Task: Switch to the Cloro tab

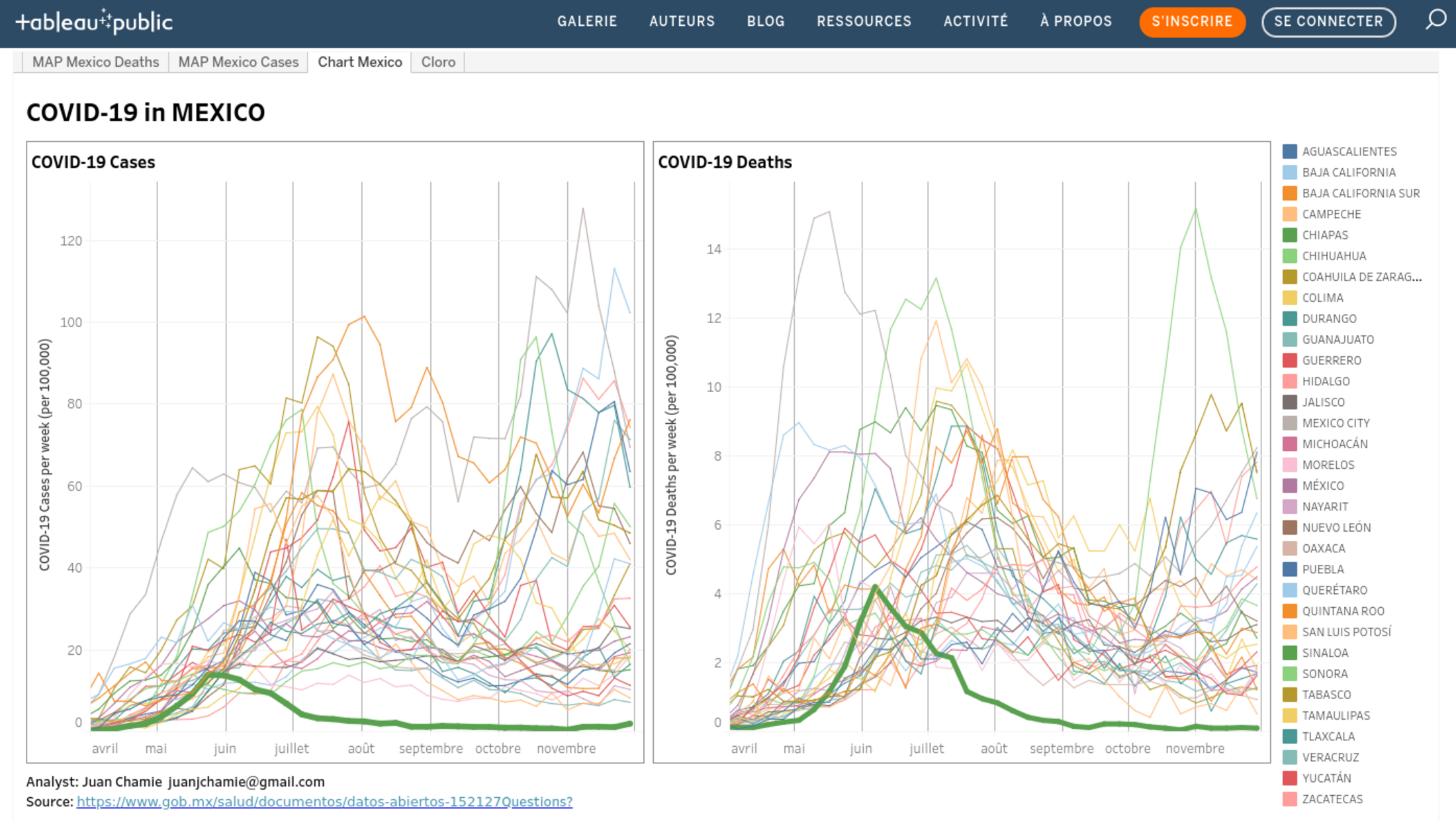Action: (438, 62)
